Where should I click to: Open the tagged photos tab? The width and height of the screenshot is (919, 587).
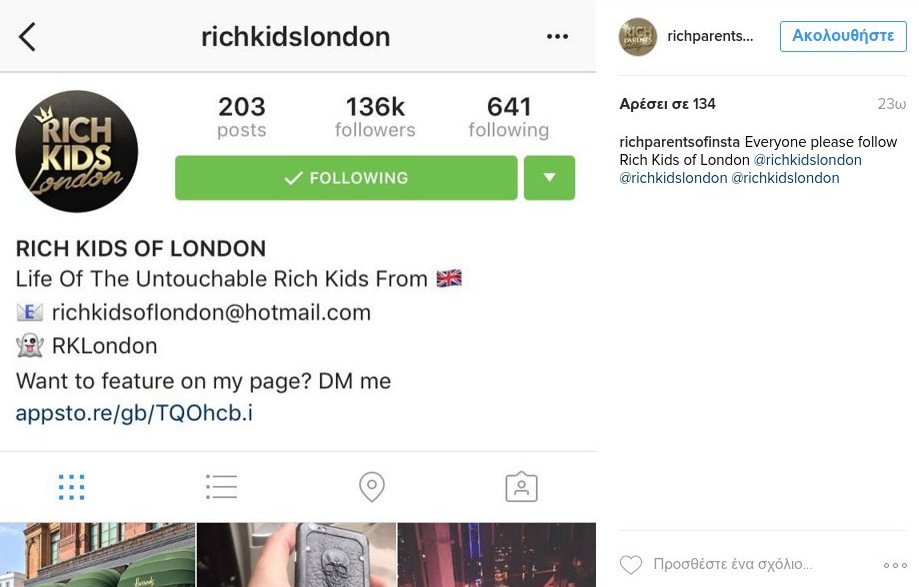coord(521,487)
